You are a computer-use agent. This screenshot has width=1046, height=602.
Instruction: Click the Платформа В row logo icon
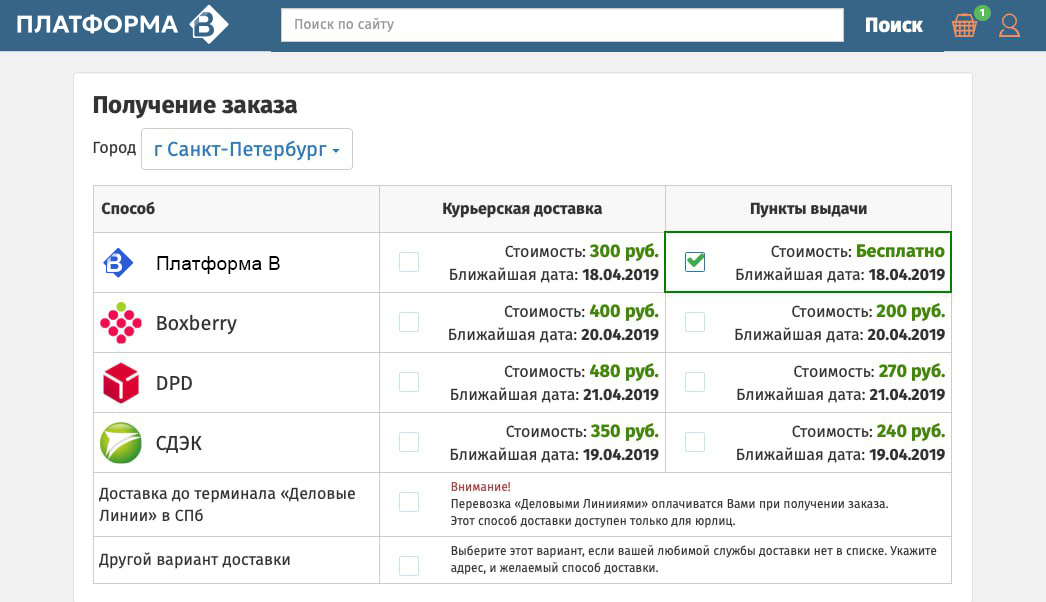(x=118, y=263)
